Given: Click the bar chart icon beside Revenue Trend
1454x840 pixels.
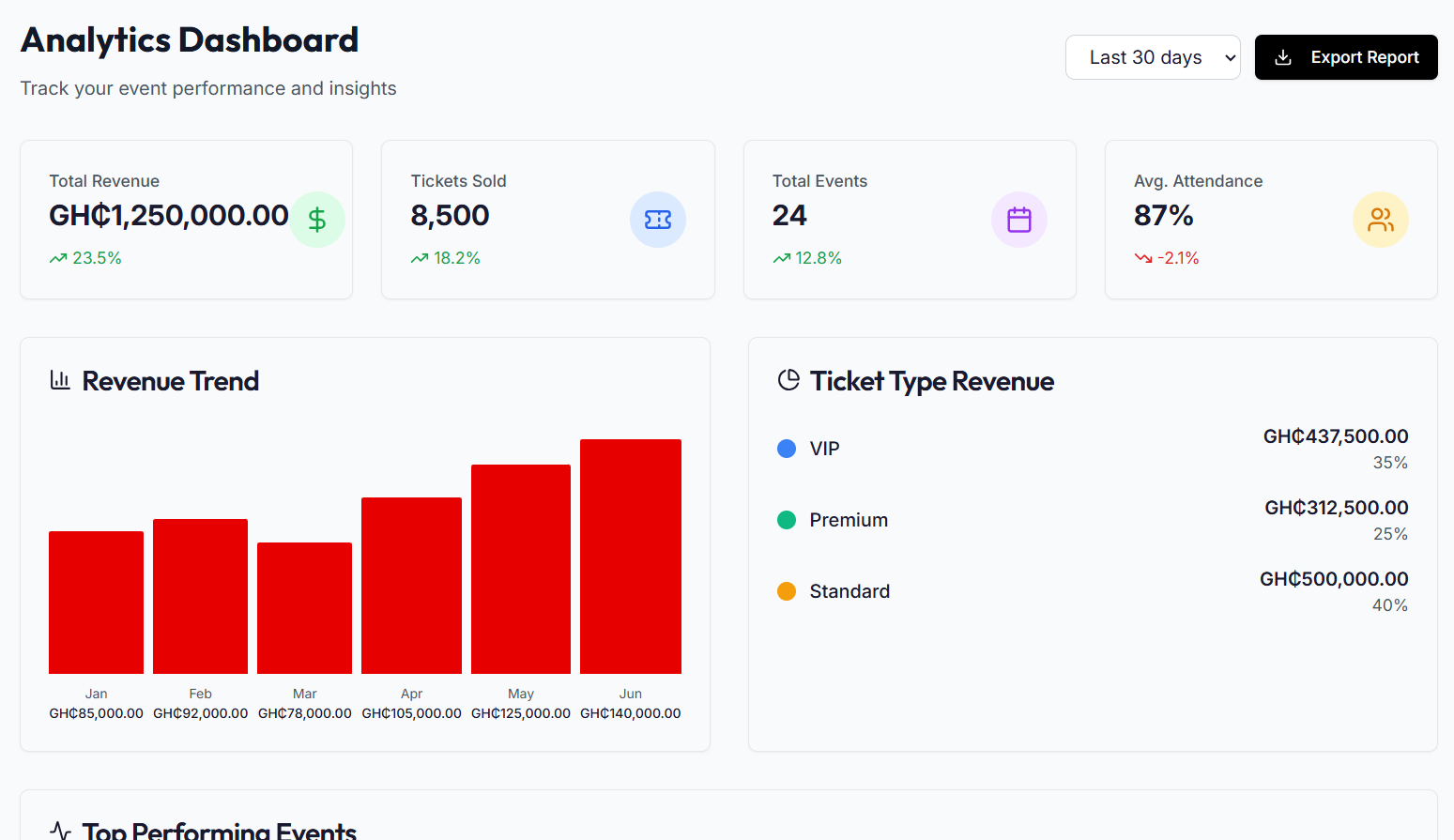Looking at the screenshot, I should point(60,380).
